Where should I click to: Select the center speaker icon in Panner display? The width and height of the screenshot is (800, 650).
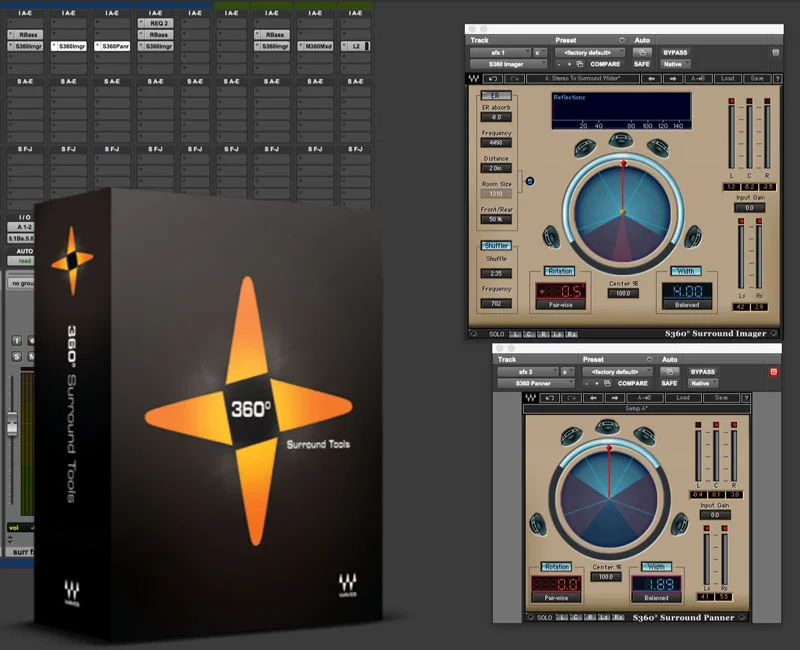point(608,426)
